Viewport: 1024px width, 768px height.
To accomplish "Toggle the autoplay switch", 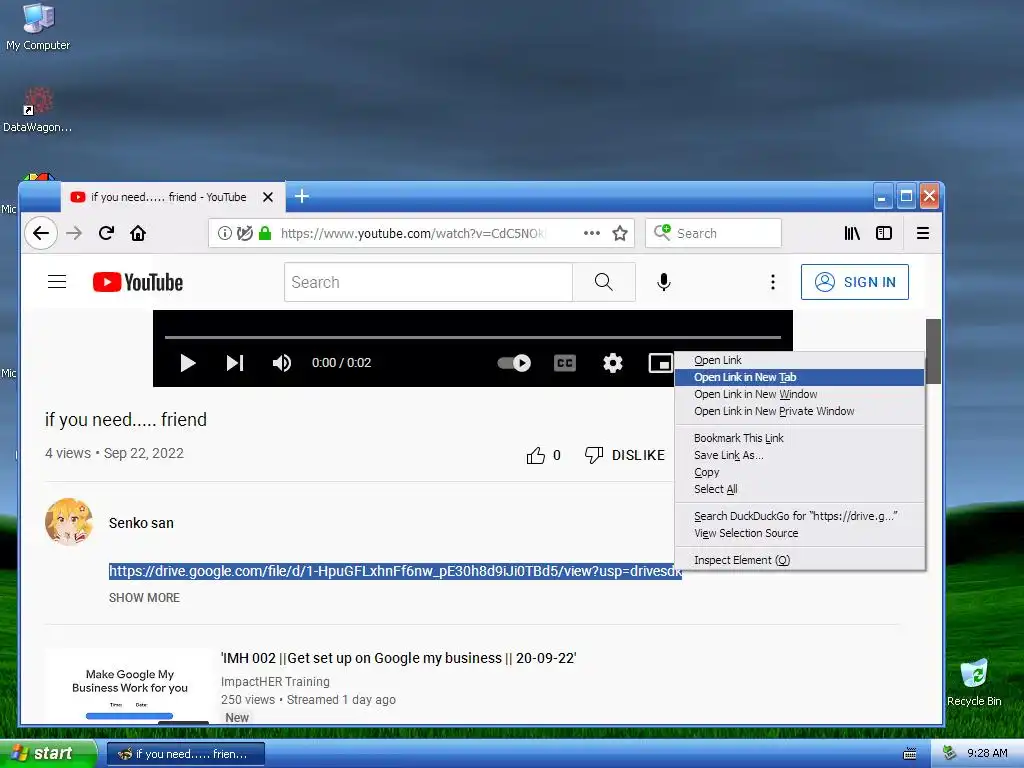I will coord(514,363).
